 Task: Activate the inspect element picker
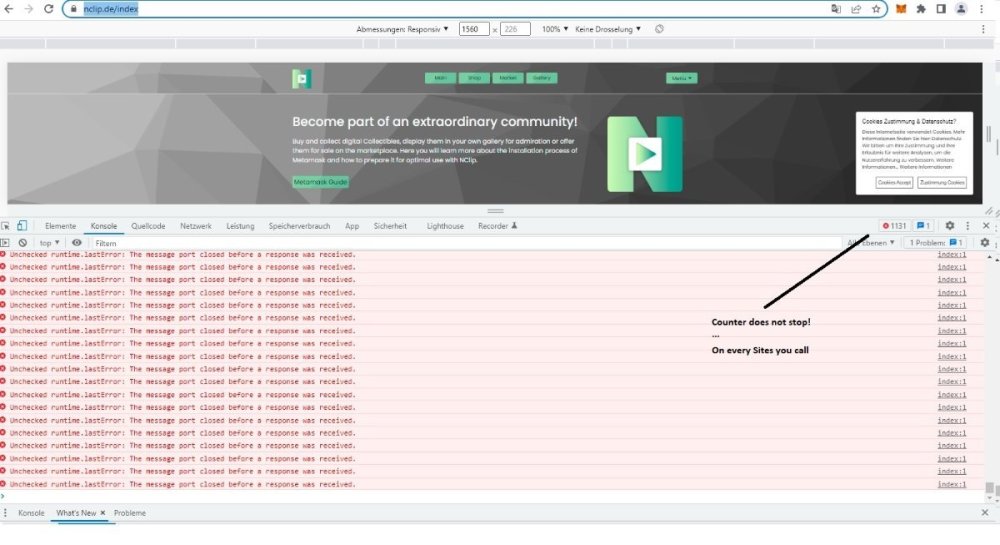6,226
